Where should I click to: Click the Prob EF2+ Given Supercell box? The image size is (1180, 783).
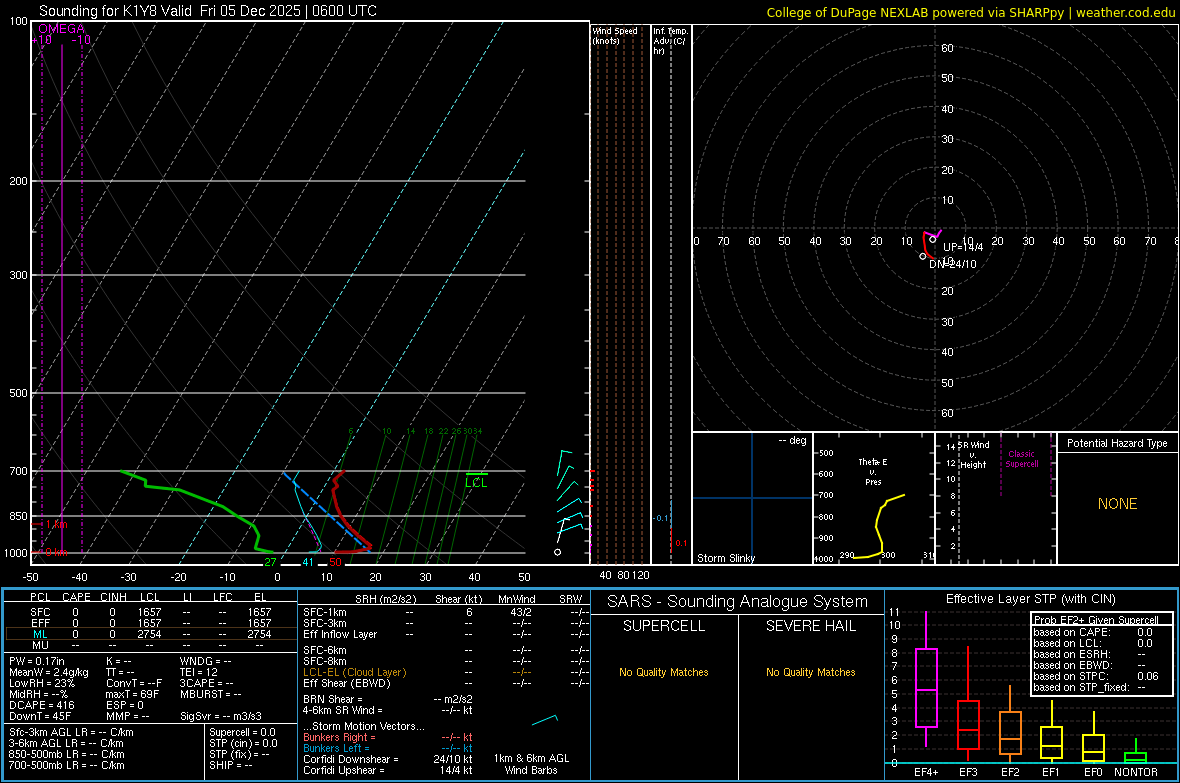point(1100,654)
